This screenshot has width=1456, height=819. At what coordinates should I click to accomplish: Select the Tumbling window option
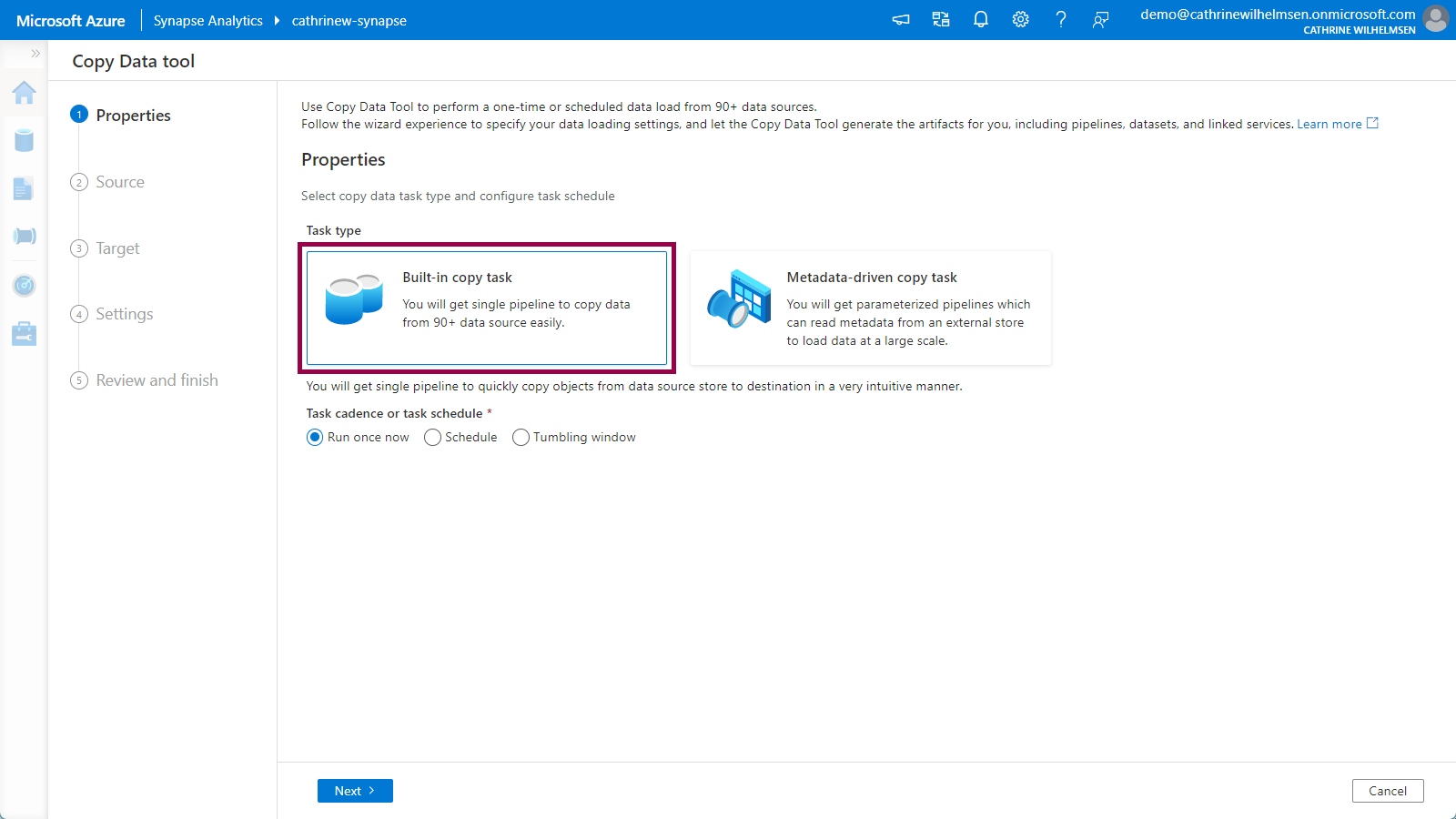coord(521,438)
